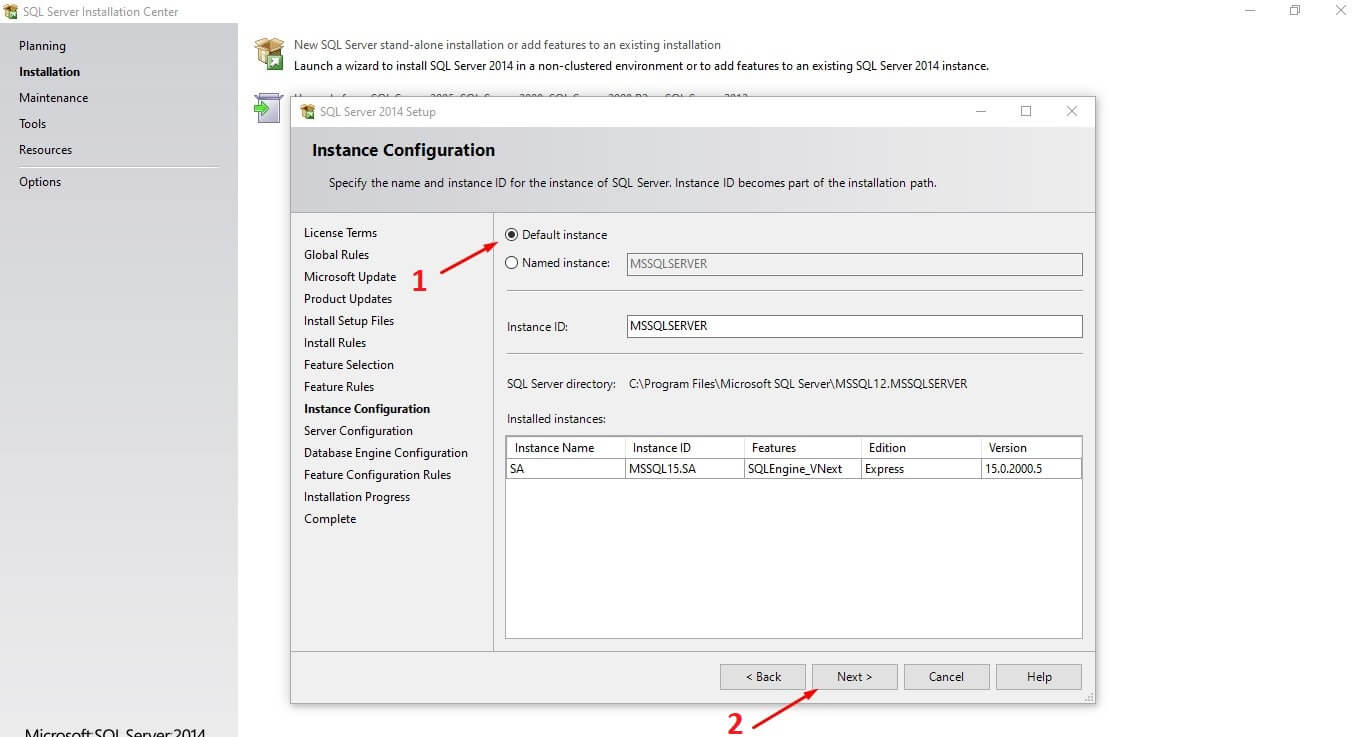Click the Features column header
The height and width of the screenshot is (737, 1365).
click(x=803, y=448)
